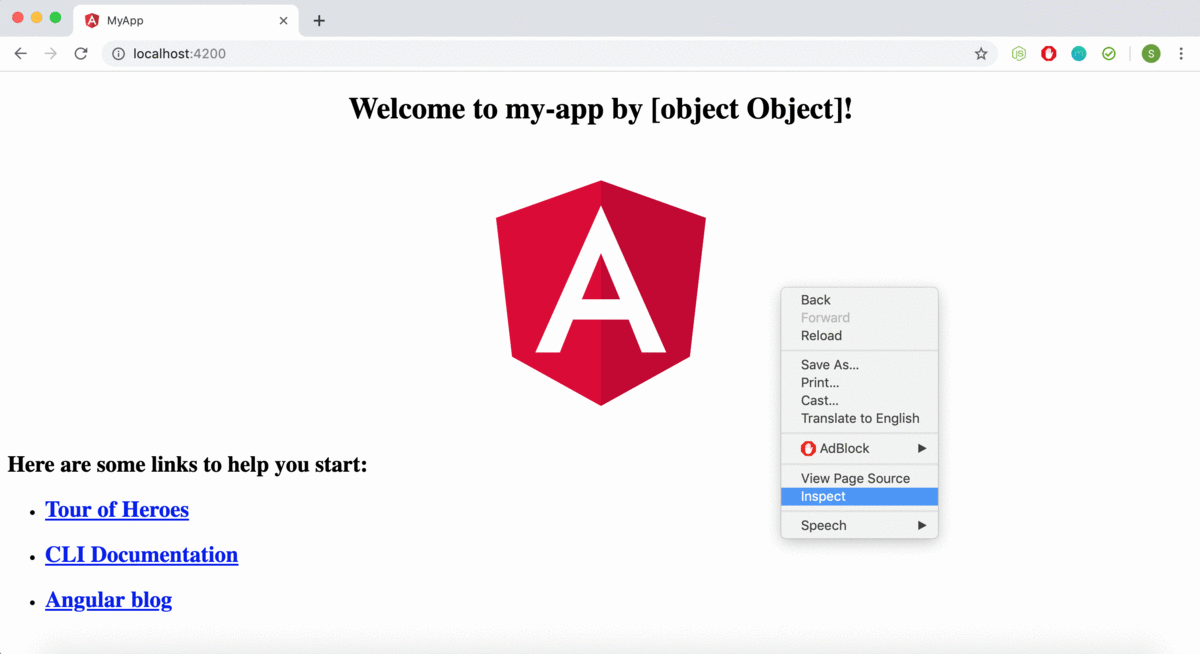Bookmark page with the star icon
This screenshot has width=1200, height=654.
pos(981,54)
